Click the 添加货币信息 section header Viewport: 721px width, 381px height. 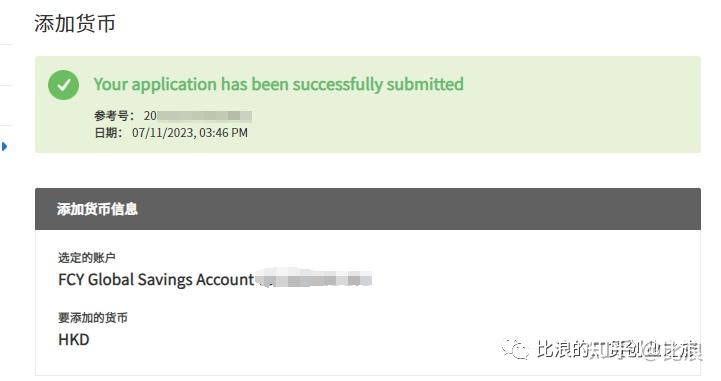click(x=97, y=209)
